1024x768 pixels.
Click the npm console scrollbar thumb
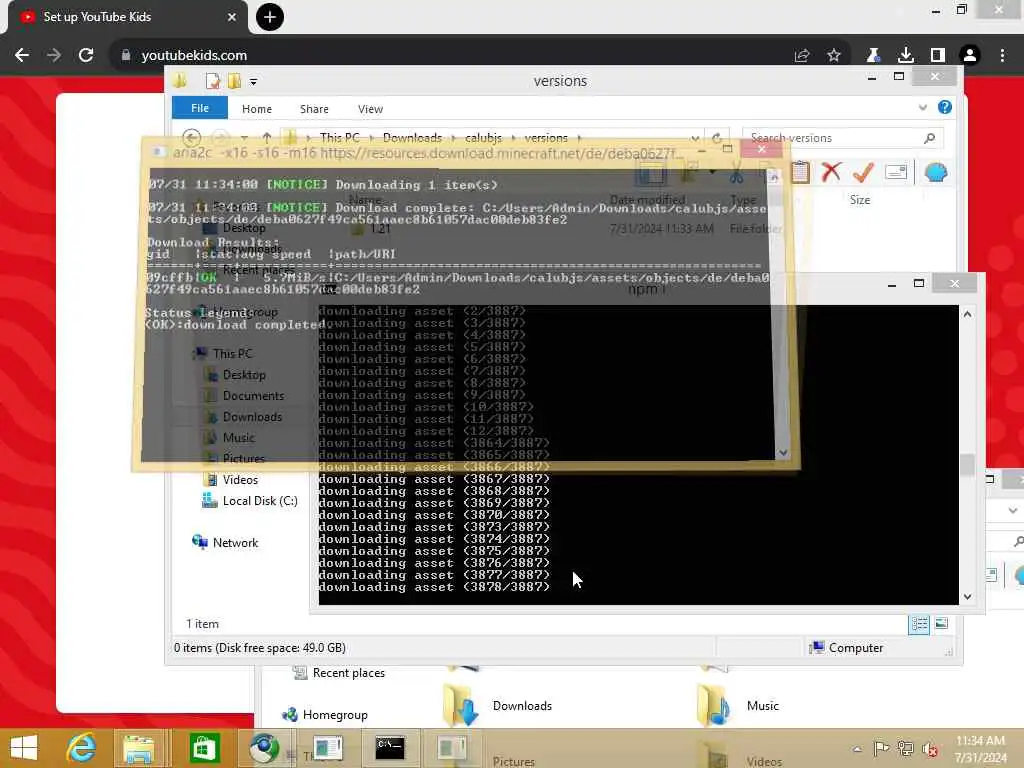coord(967,465)
